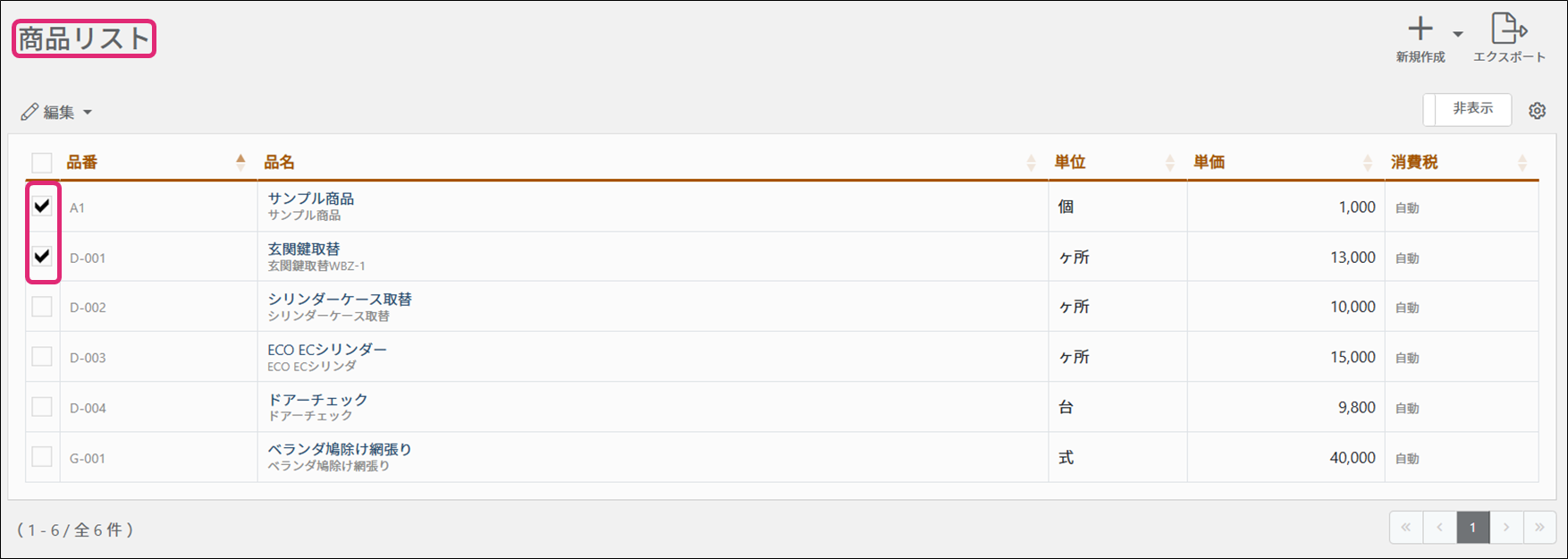Uncheck the A1 row checkbox
Viewport: 1568px width, 559px height.
(42, 207)
